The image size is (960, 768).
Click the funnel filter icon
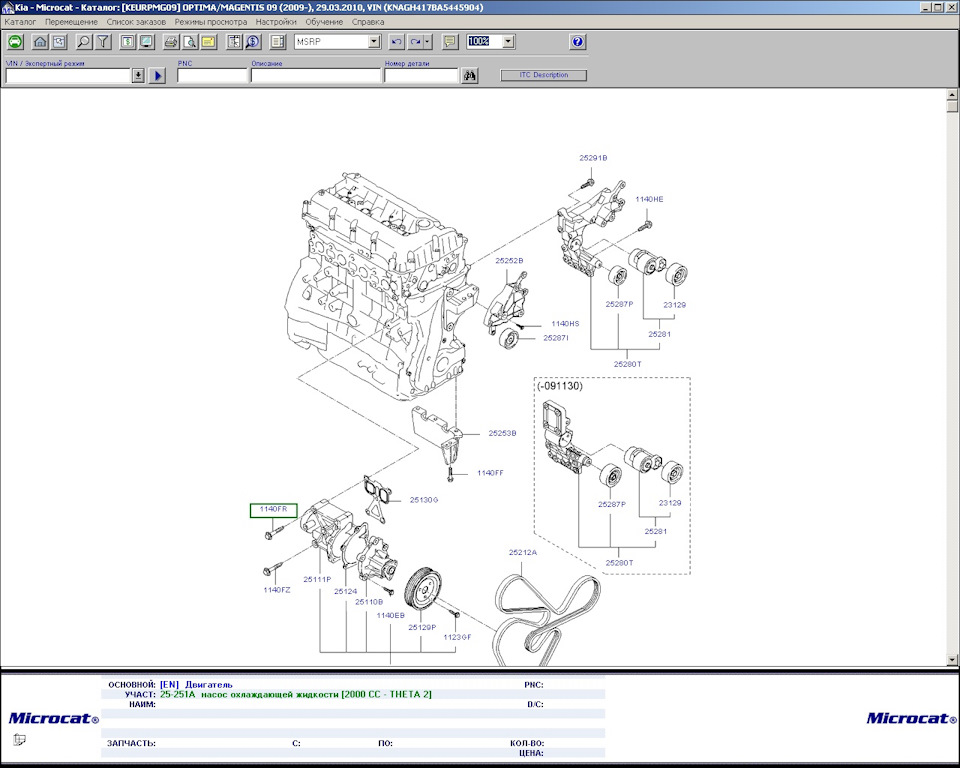coord(102,42)
